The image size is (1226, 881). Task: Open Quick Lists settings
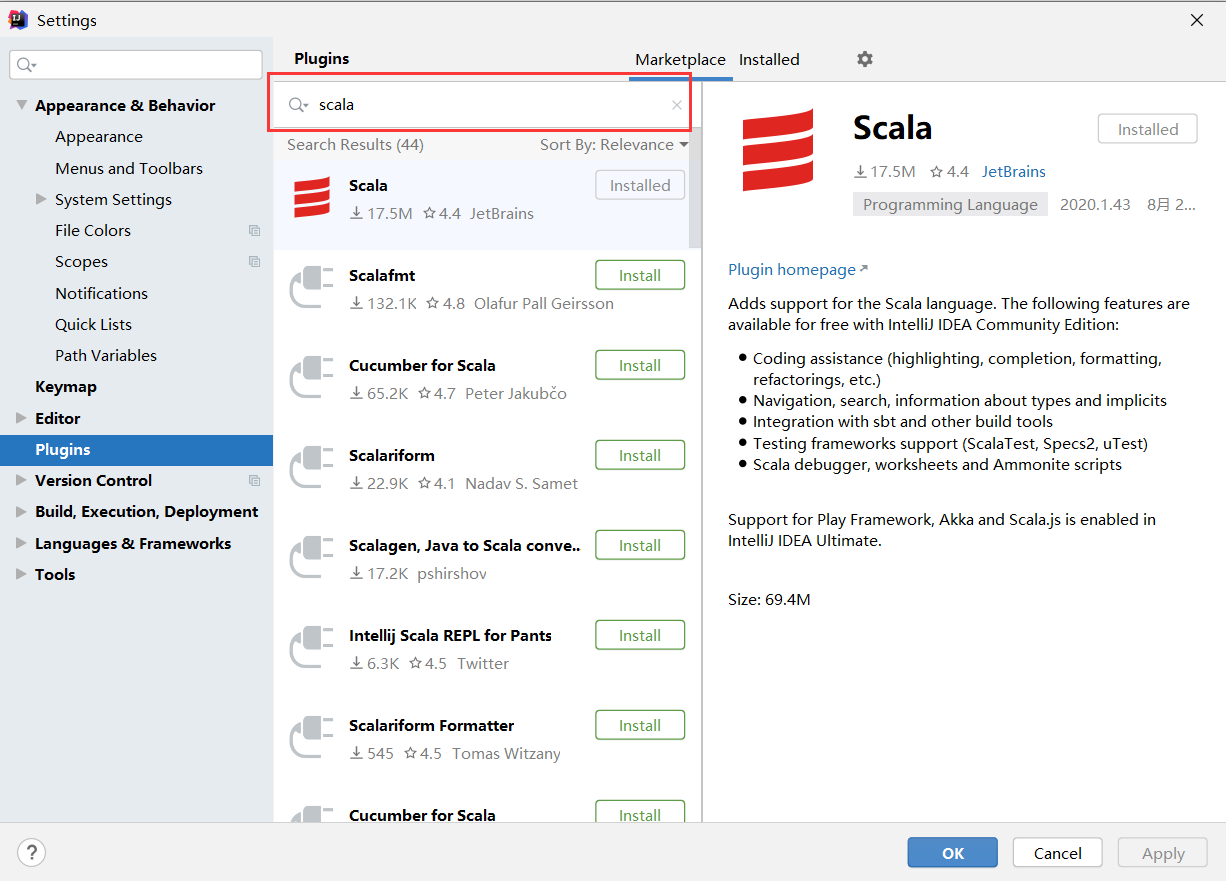pyautogui.click(x=93, y=324)
